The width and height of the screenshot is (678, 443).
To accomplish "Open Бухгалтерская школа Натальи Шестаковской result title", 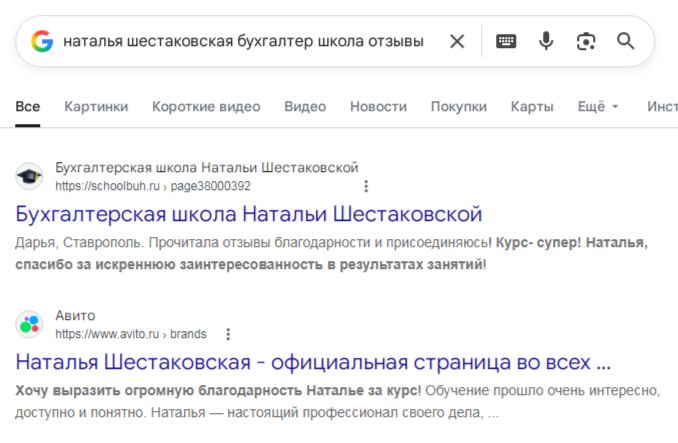I will coord(249,214).
